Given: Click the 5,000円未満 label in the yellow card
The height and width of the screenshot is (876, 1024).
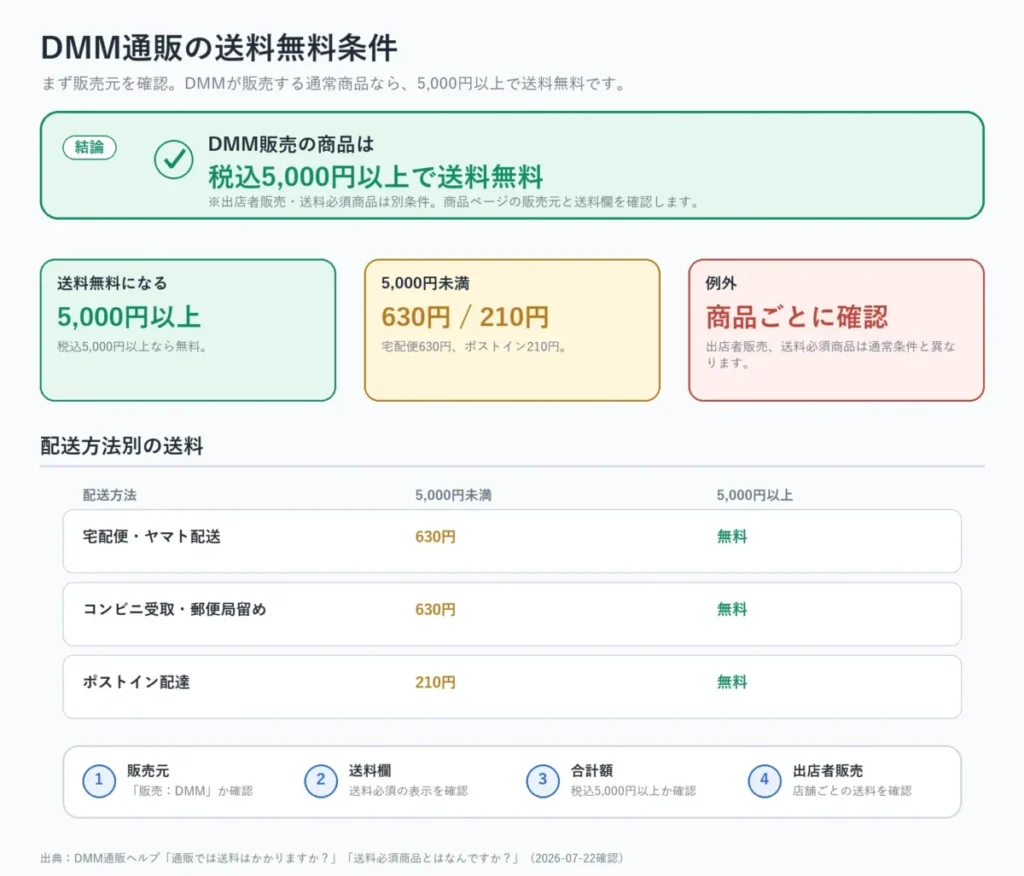Looking at the screenshot, I should click(425, 283).
